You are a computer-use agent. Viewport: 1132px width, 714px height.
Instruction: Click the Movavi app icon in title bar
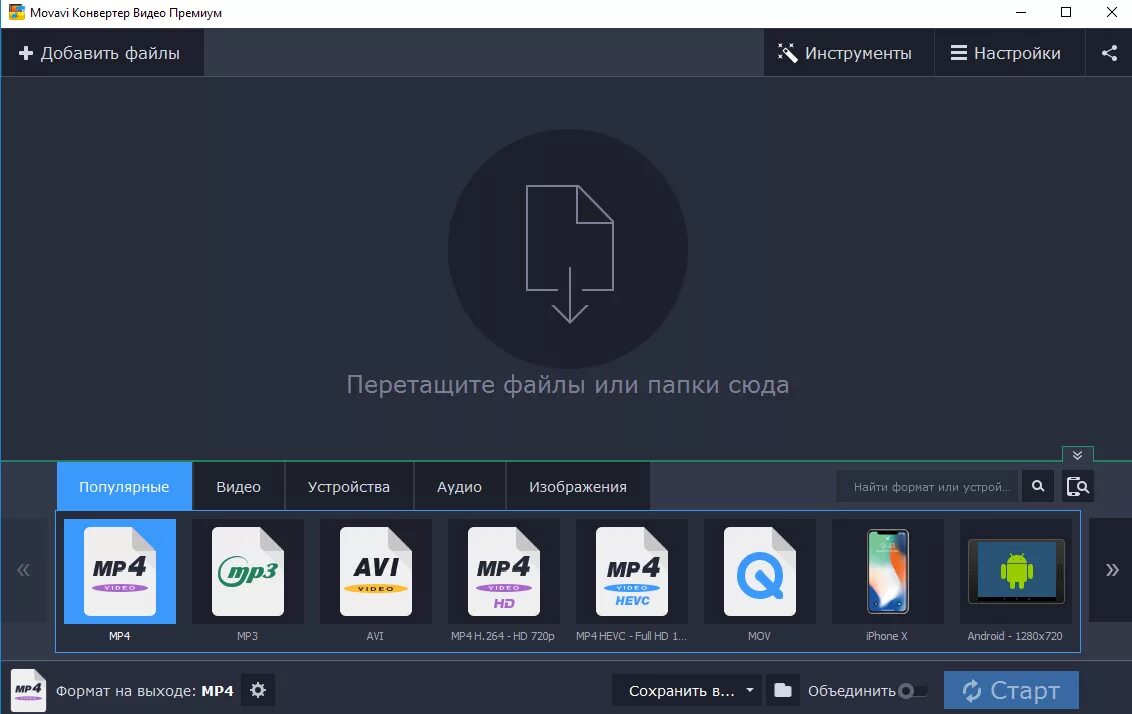[16, 12]
